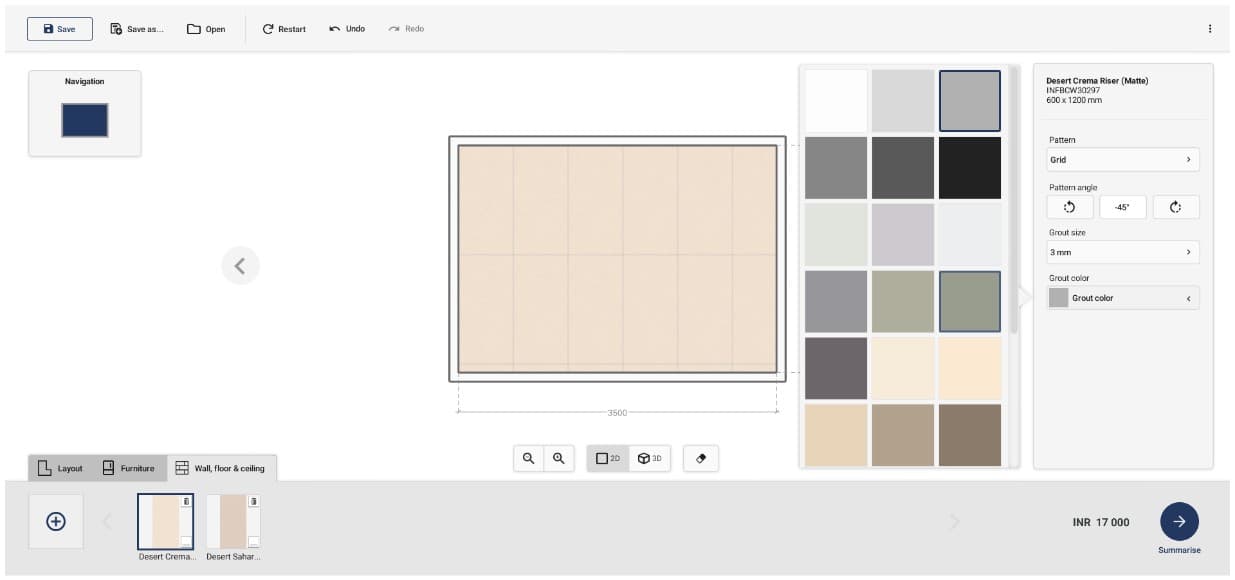The image size is (1235, 580).
Task: Click the Undo button
Action: (347, 29)
